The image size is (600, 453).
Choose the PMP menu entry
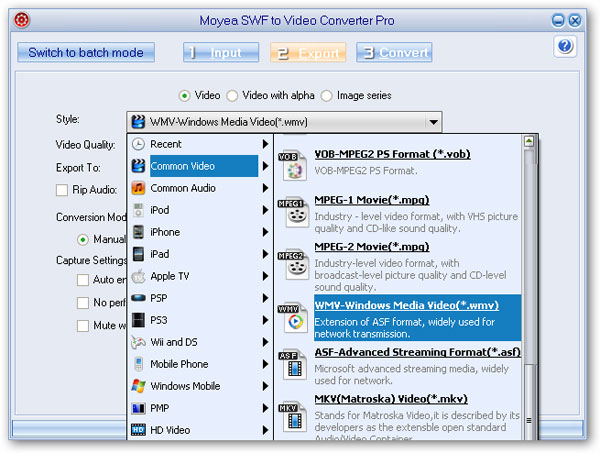[200, 408]
